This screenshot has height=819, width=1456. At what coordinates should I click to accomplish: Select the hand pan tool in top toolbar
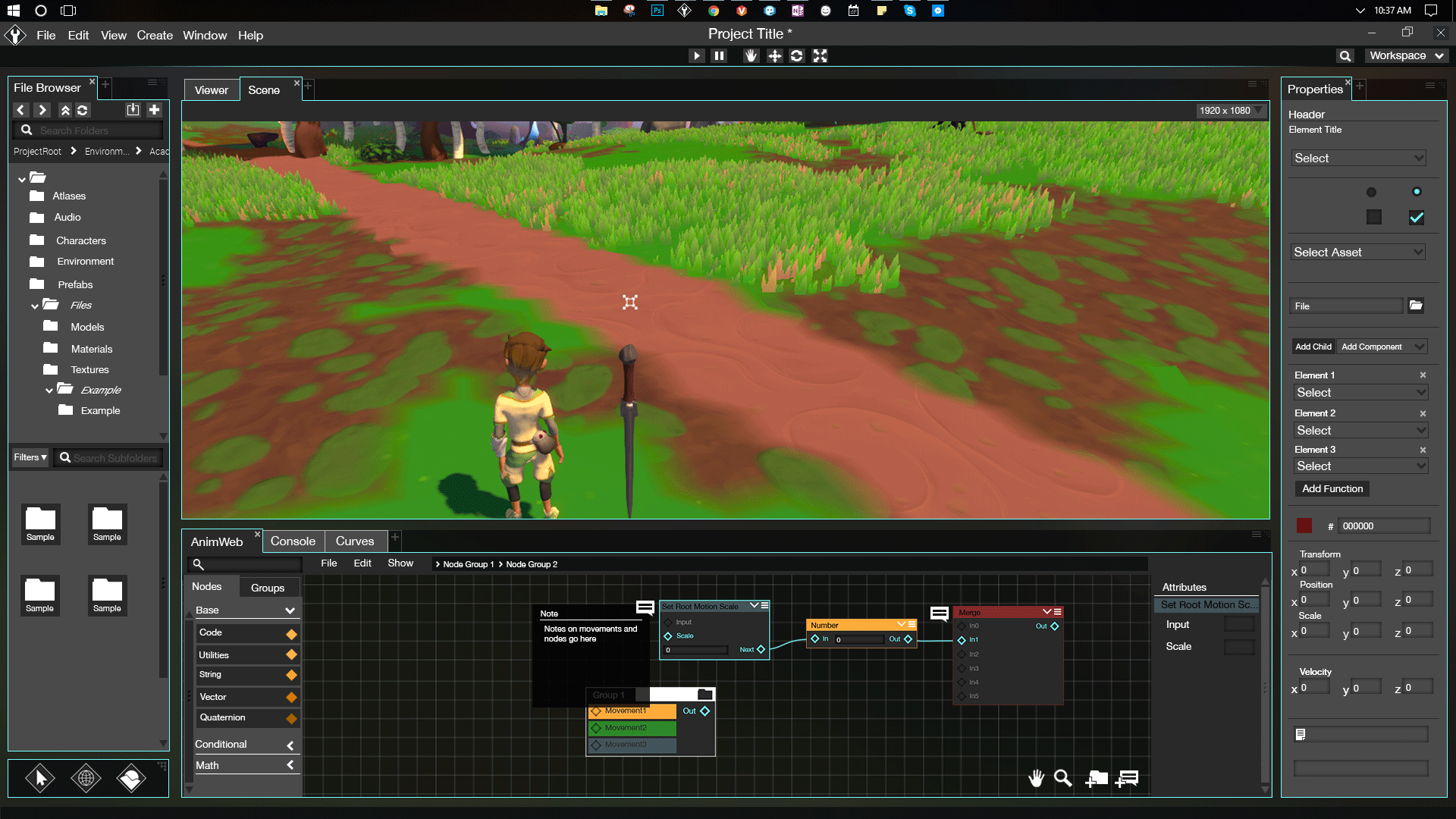[x=751, y=55]
